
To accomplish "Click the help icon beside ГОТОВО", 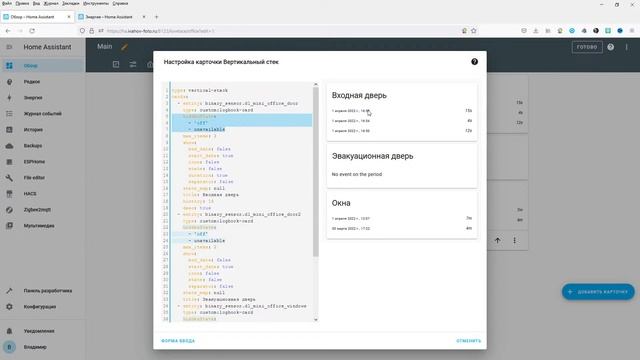I will [x=611, y=47].
